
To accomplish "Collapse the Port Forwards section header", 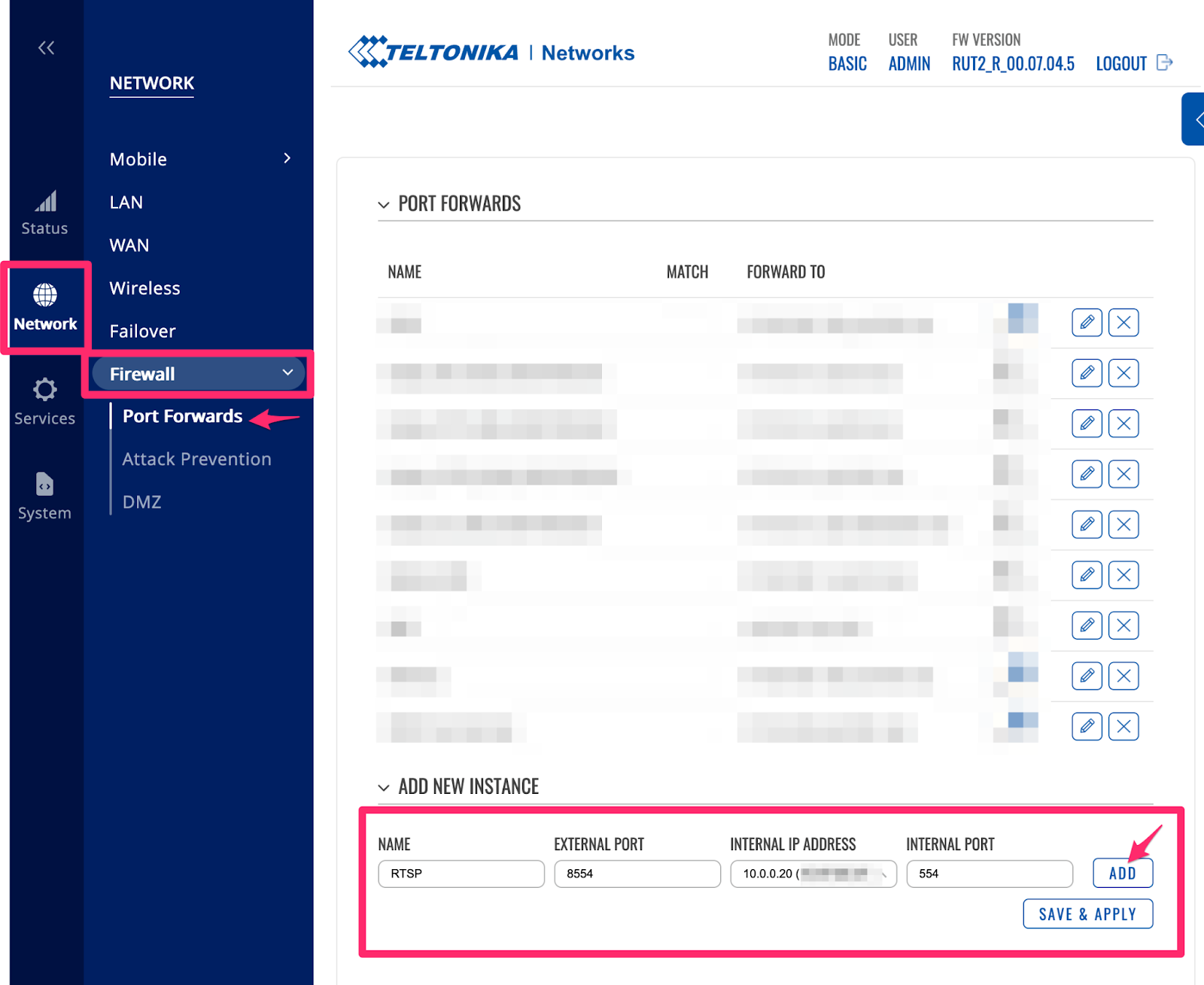I will point(384,205).
